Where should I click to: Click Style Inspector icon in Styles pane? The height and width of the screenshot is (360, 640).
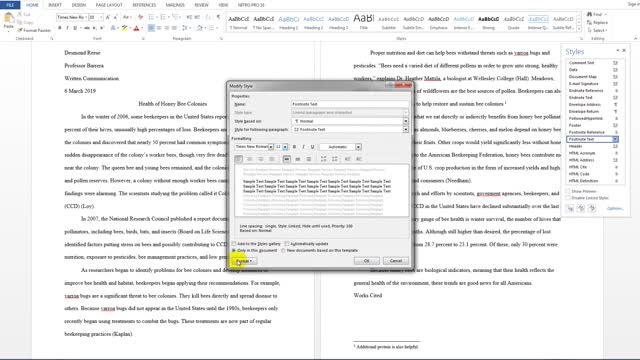tap(581, 209)
